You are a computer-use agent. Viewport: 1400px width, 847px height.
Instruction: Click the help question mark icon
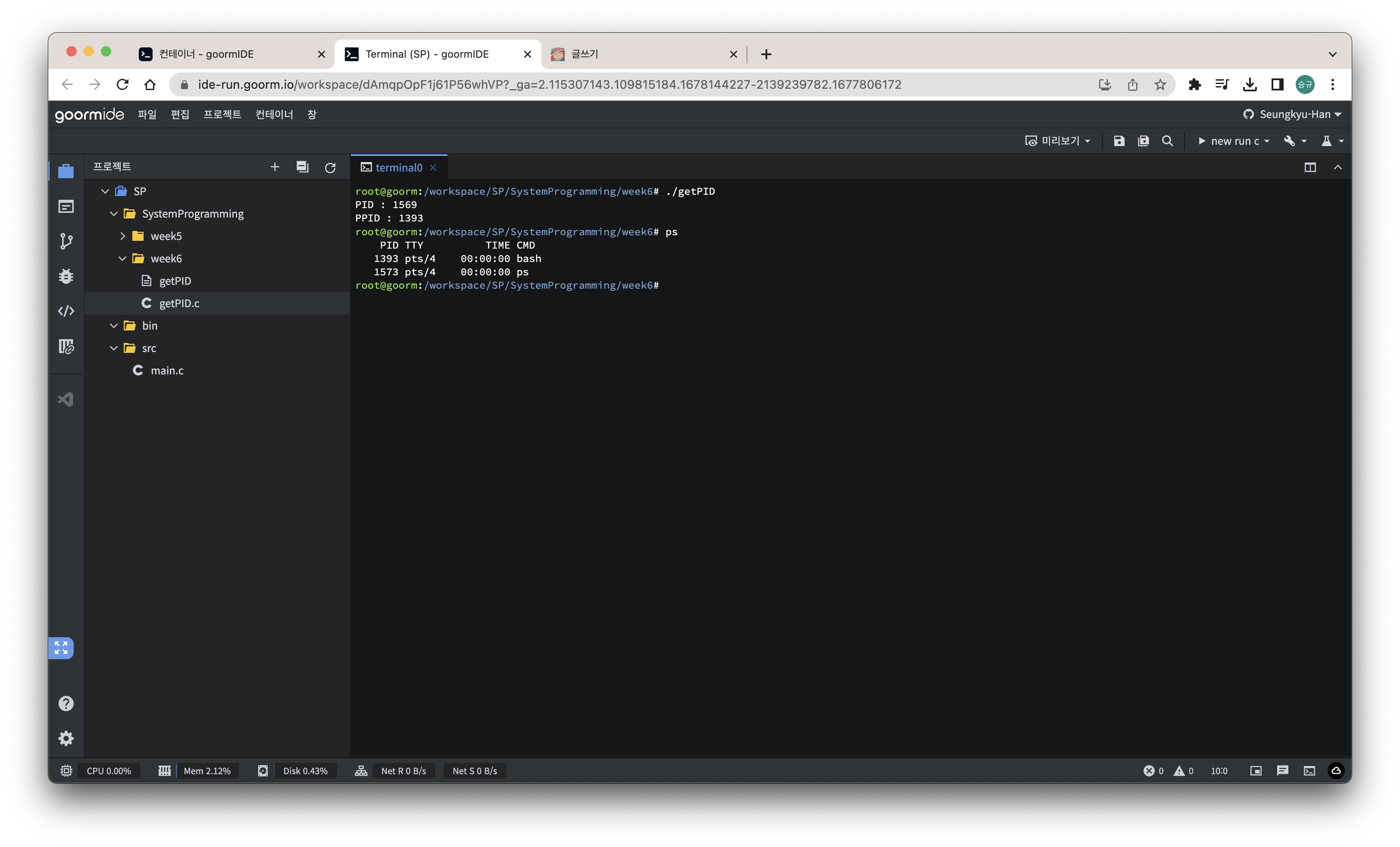pos(66,703)
